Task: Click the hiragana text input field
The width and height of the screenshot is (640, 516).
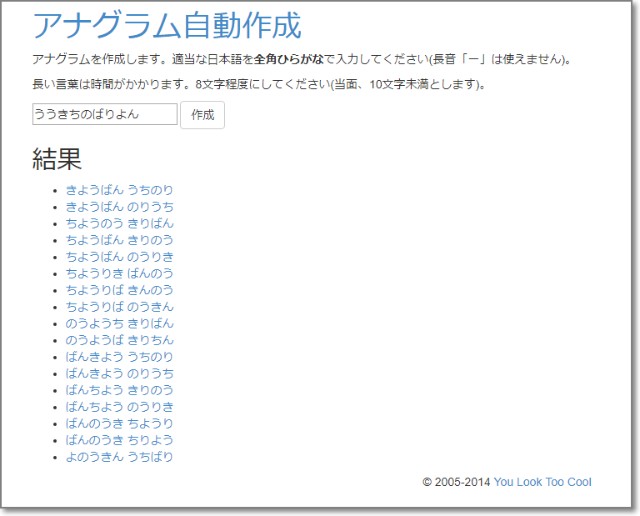Action: (x=104, y=114)
